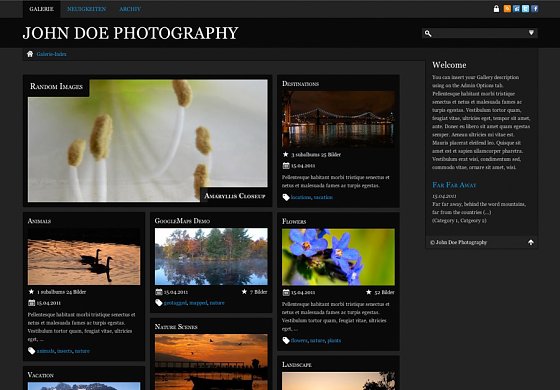Click the back-to-top arrow in sidebar footer

point(531,242)
